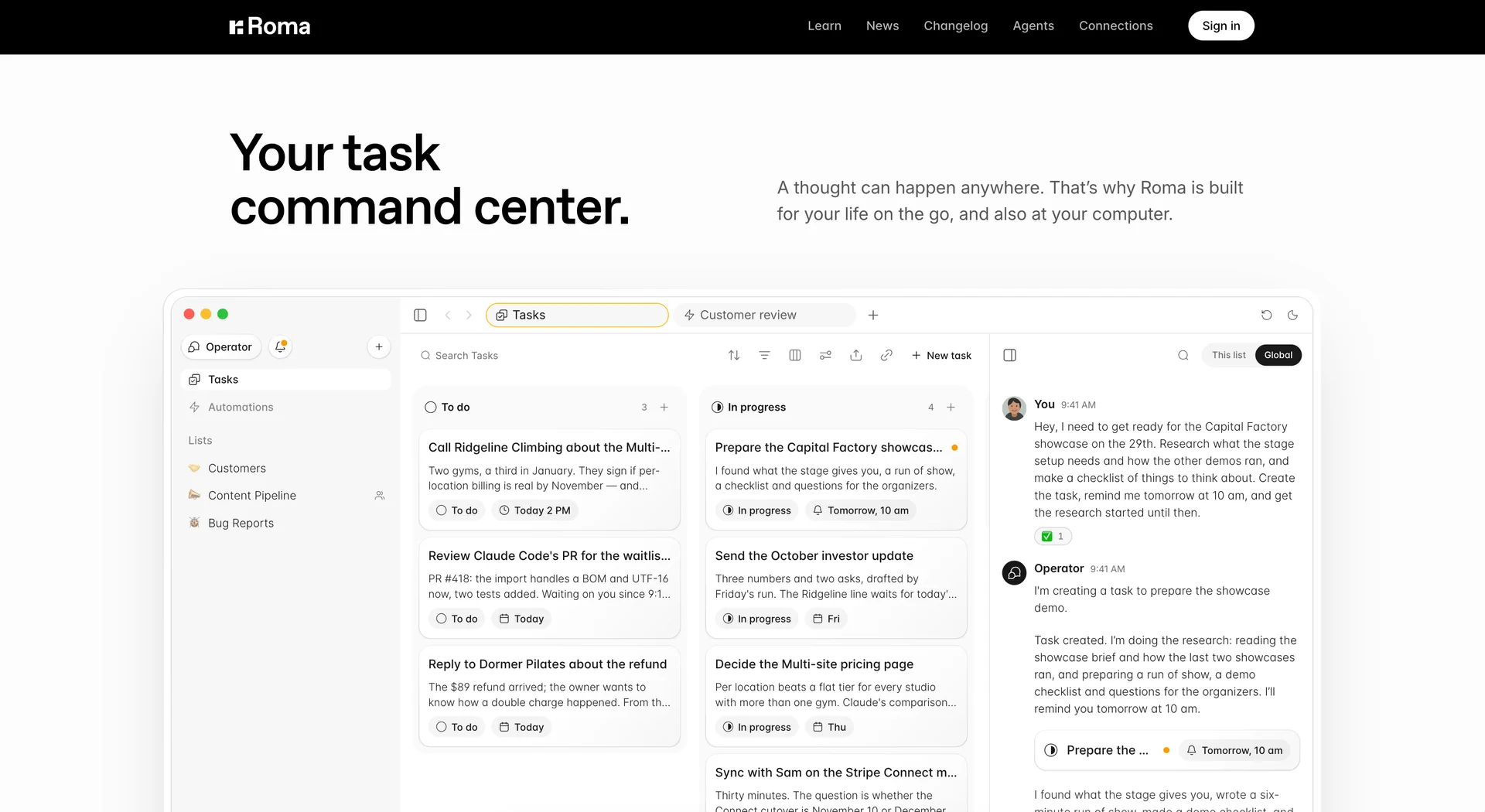
Task: Toggle the left sidebar panel icon
Action: (x=420, y=315)
